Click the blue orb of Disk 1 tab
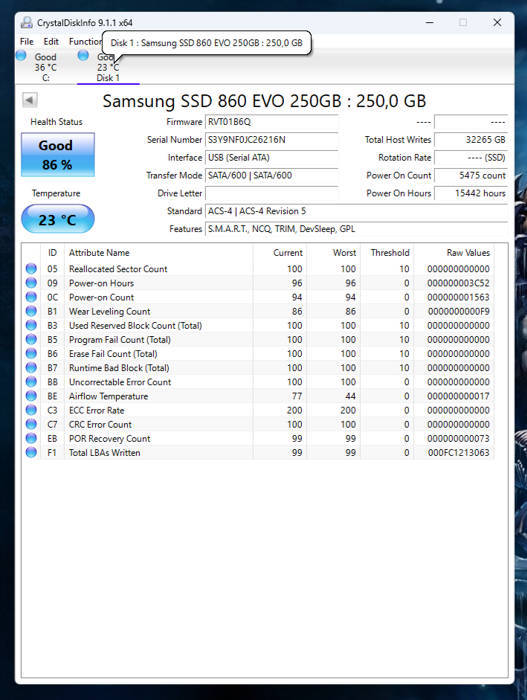 click(x=83, y=55)
